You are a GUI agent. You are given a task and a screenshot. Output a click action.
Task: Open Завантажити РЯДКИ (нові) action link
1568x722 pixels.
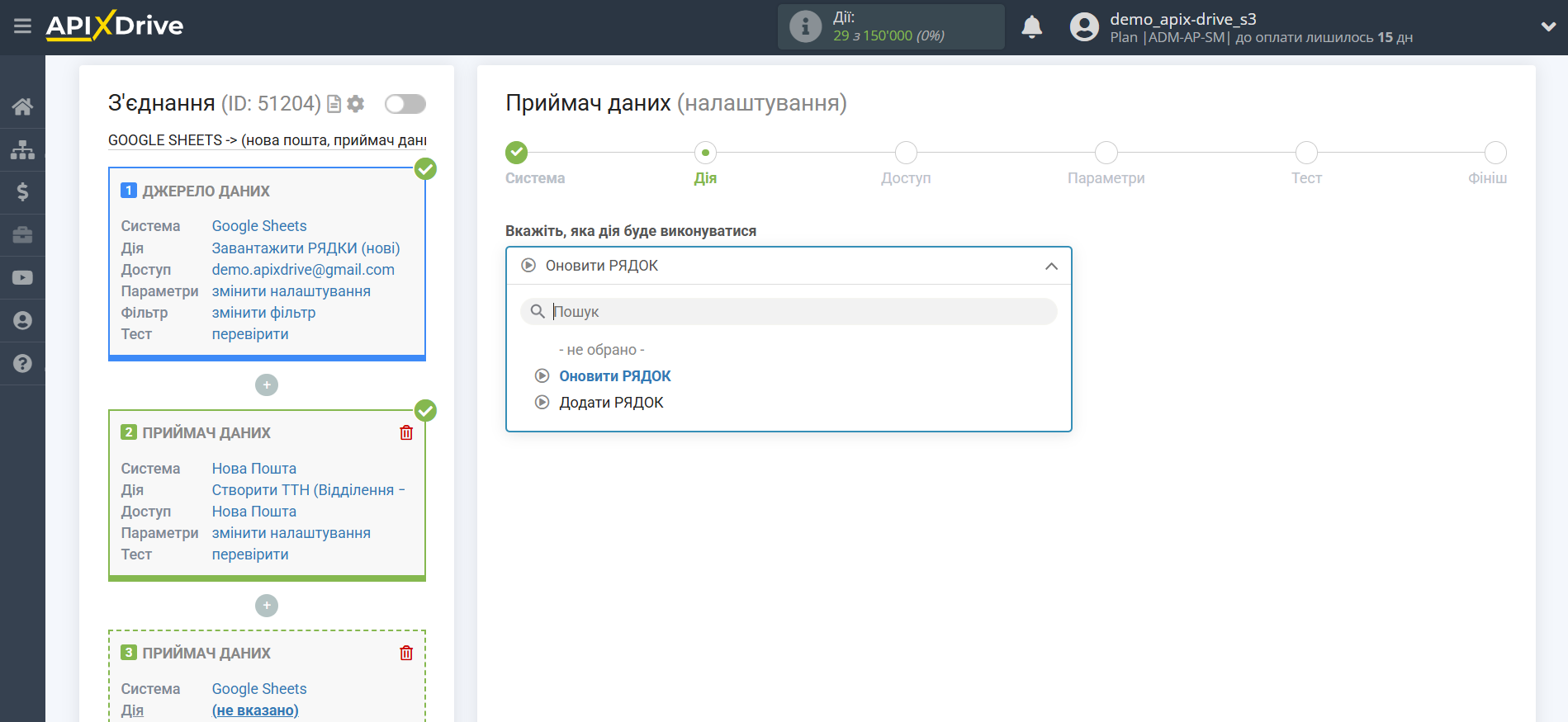(306, 248)
